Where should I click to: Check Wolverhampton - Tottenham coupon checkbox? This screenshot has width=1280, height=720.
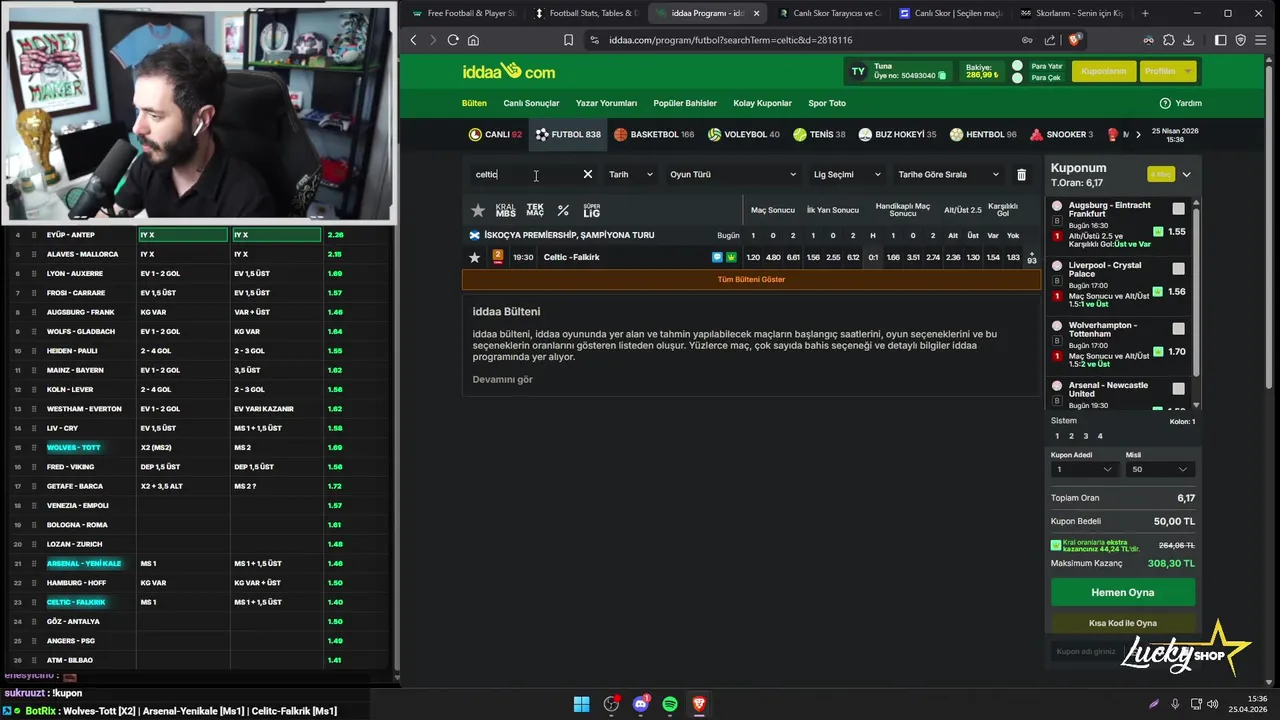coord(1178,329)
